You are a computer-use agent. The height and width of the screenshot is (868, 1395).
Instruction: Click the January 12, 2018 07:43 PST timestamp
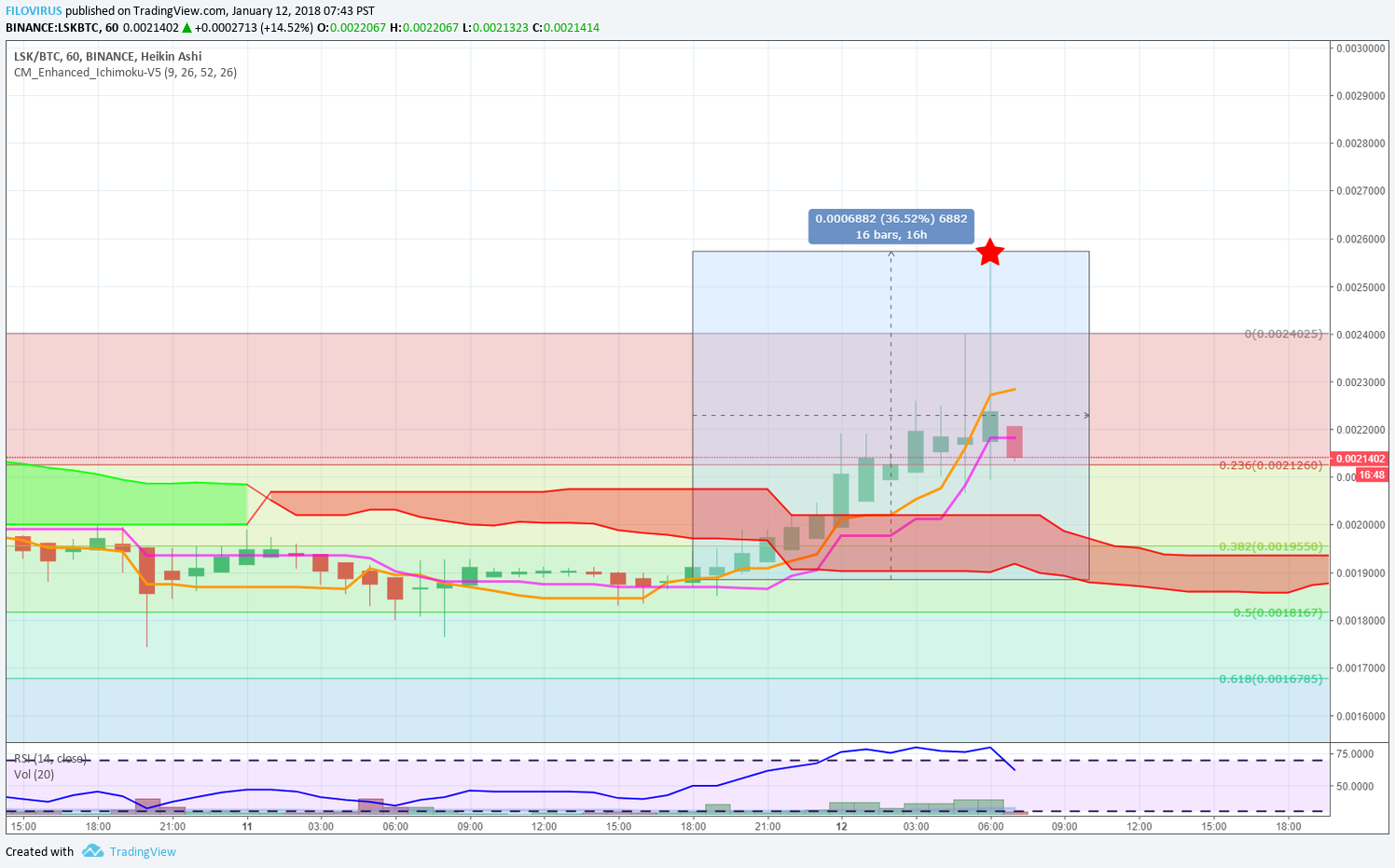click(x=303, y=11)
